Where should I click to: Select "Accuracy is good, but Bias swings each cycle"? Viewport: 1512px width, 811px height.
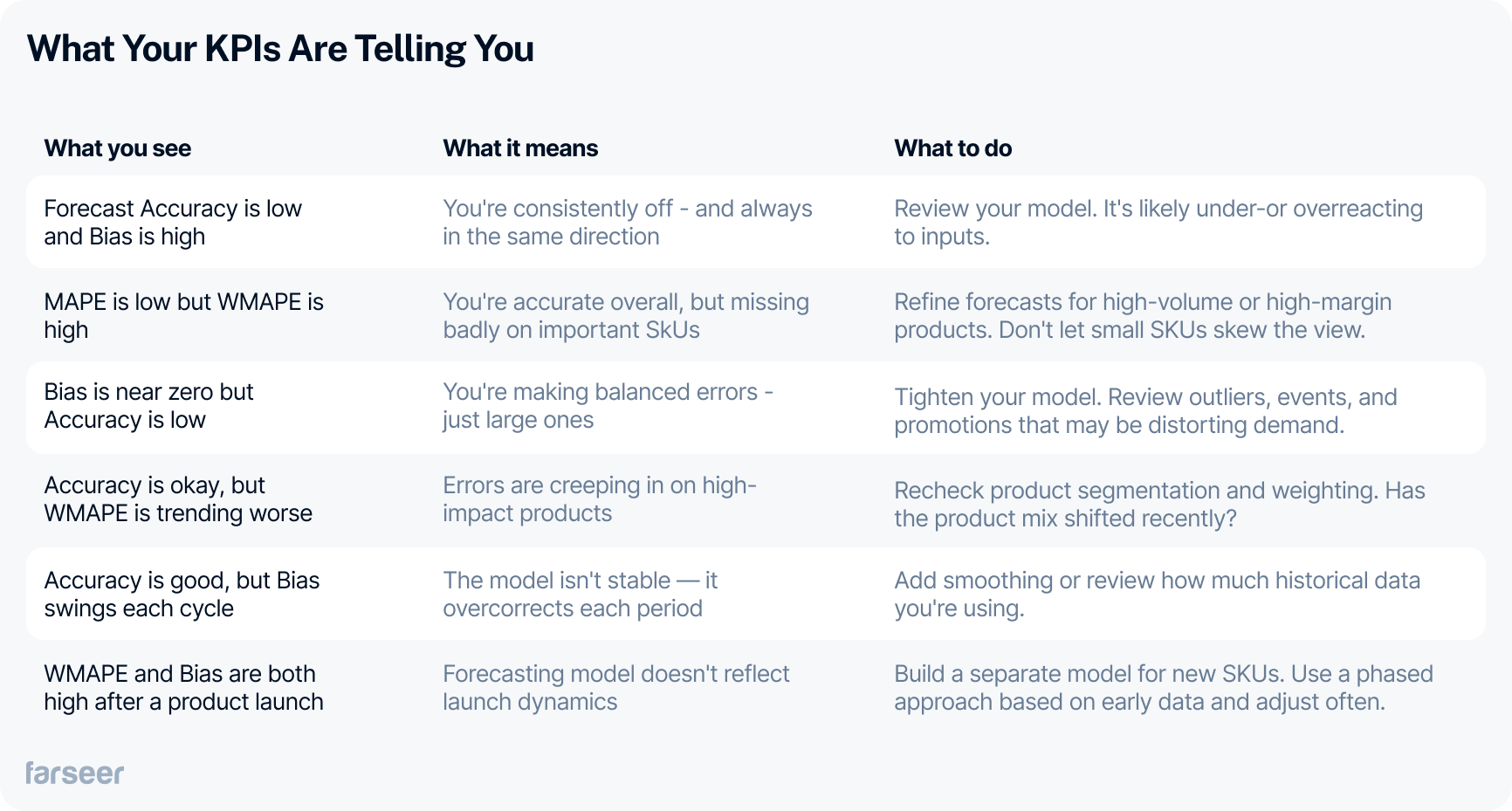182,595
